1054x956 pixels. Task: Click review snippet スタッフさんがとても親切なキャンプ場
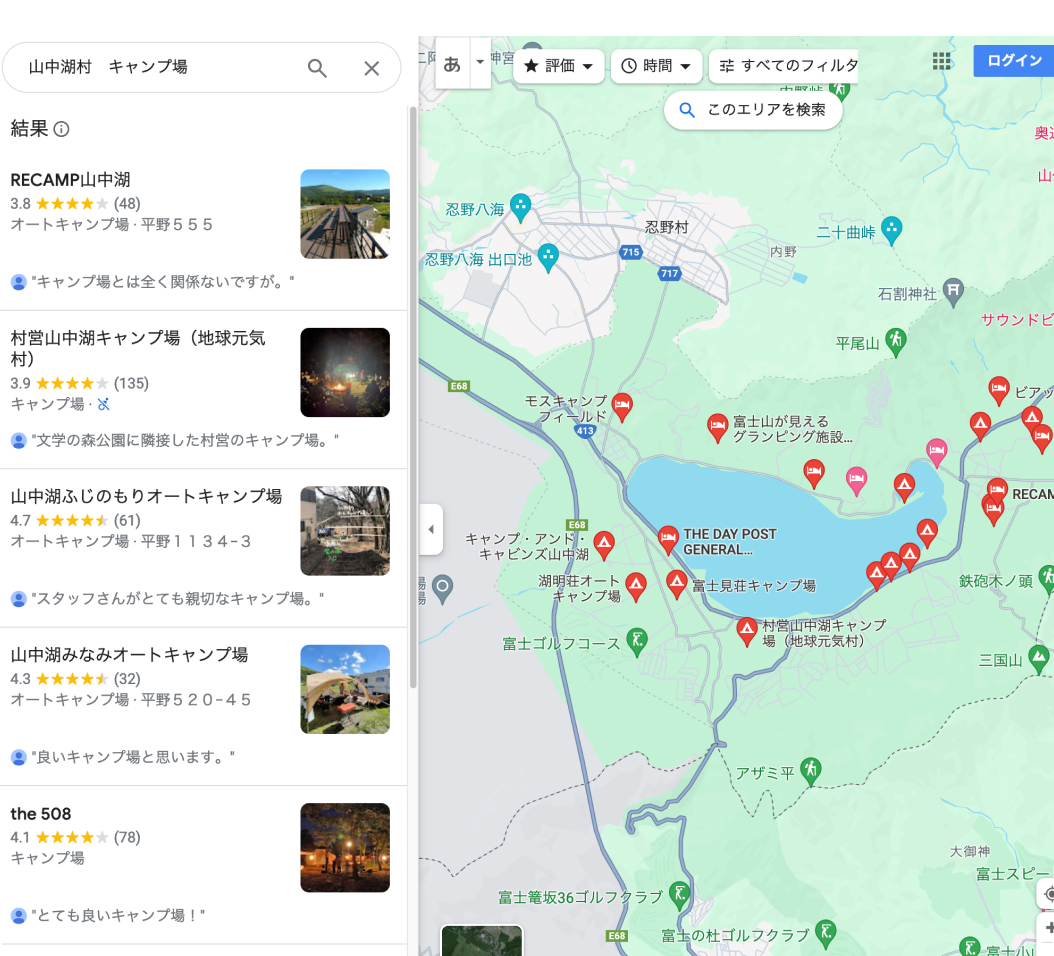pyautogui.click(x=177, y=598)
